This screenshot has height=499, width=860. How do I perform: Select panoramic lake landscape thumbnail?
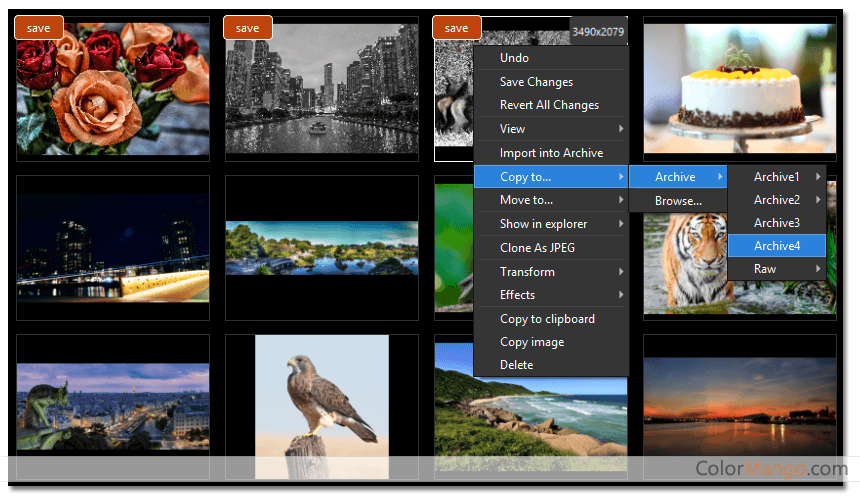coord(322,248)
